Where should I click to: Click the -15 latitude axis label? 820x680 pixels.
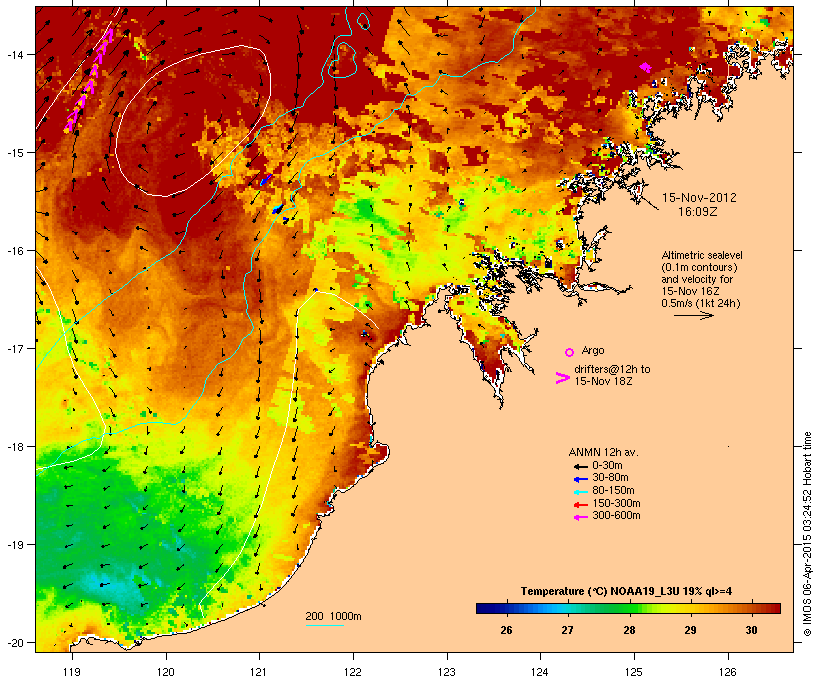click(x=14, y=153)
